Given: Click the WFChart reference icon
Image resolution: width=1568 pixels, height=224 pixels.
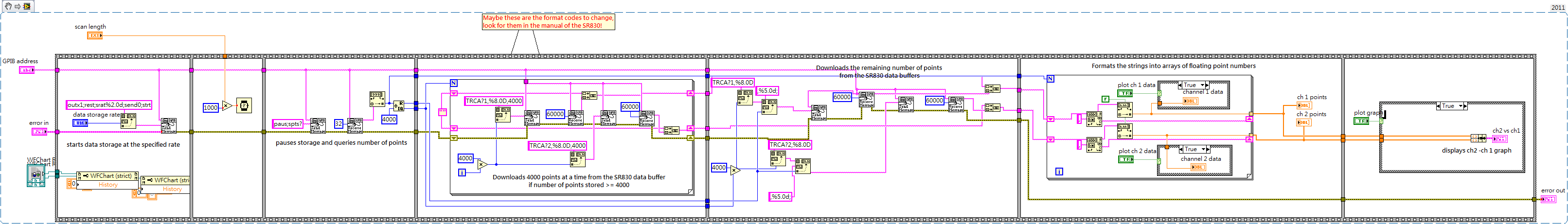Looking at the screenshot, I should click(36, 175).
